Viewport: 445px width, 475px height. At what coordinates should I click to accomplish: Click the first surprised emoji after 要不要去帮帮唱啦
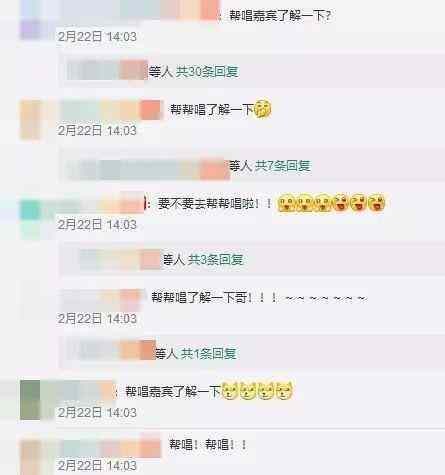tap(287, 203)
